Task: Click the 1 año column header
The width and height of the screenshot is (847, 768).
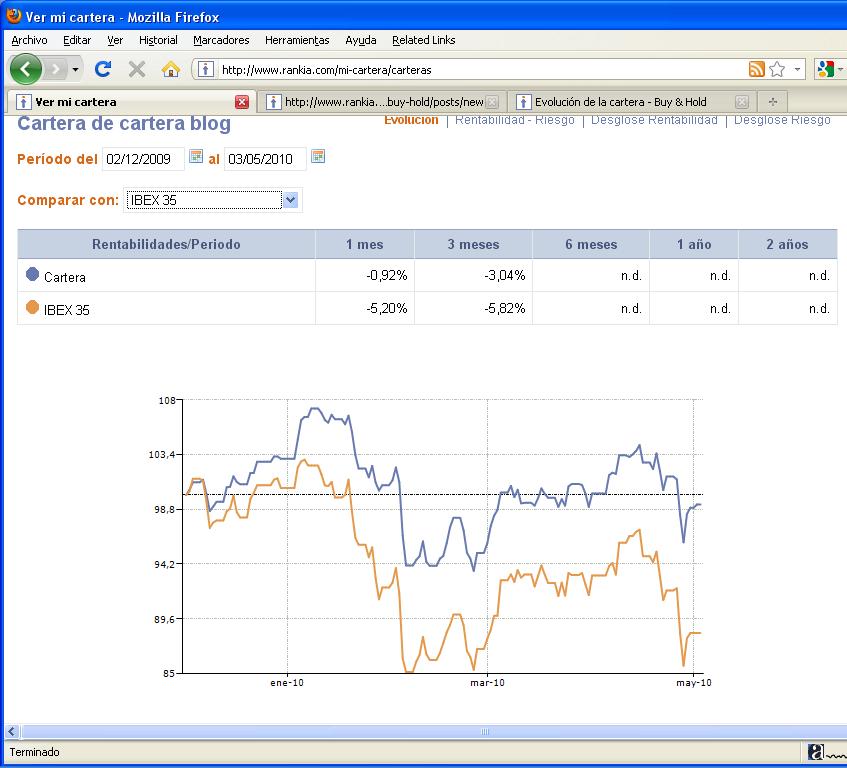Action: click(694, 244)
